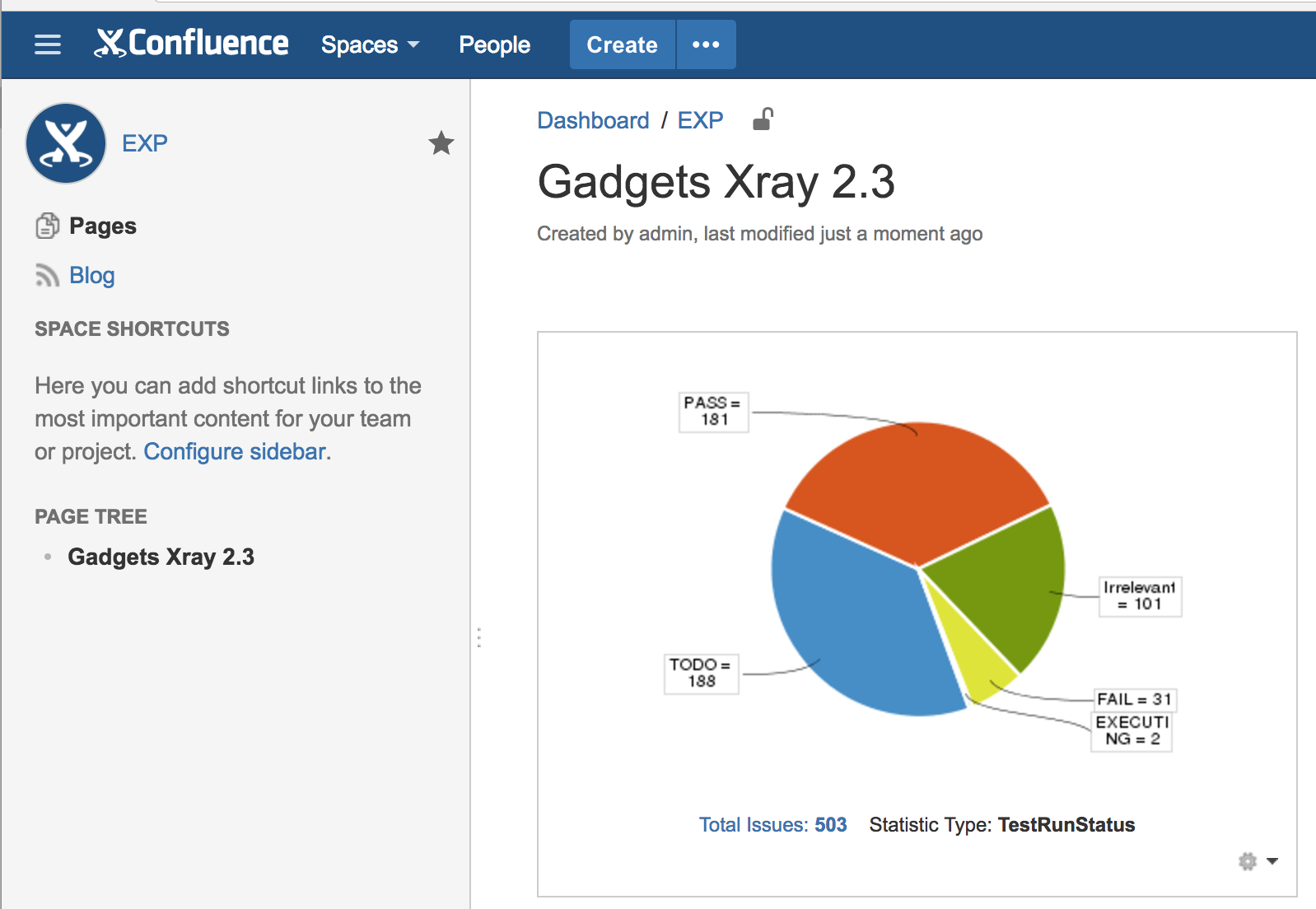
Task: Click the EXP space logo avatar
Action: (x=66, y=143)
